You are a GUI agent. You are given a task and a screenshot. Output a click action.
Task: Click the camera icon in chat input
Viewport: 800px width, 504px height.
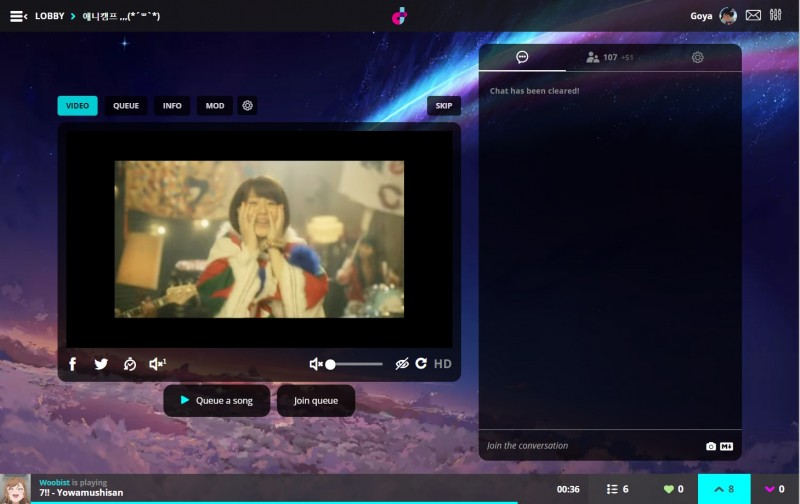711,446
